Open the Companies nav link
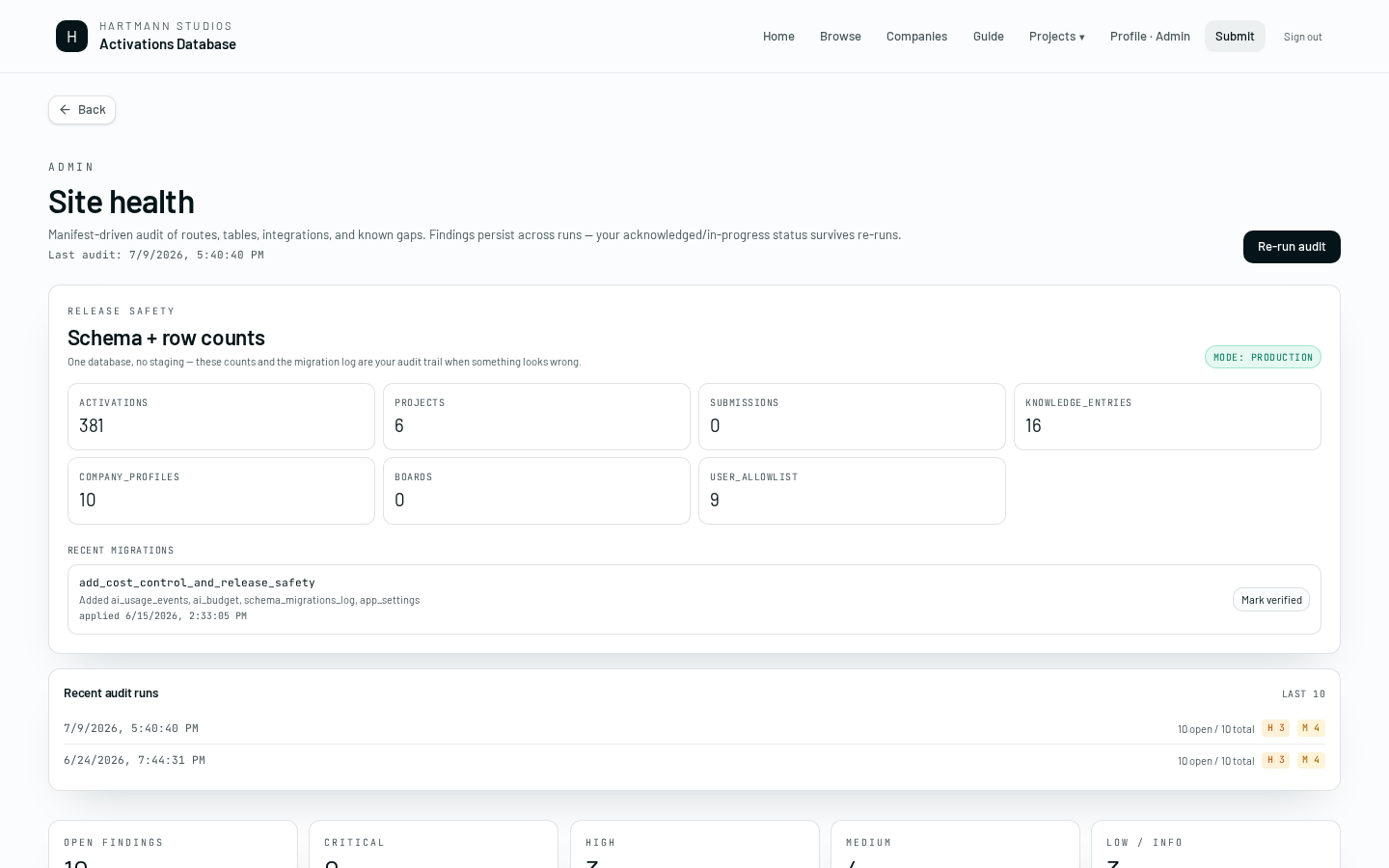This screenshot has width=1389, height=868. (x=916, y=37)
